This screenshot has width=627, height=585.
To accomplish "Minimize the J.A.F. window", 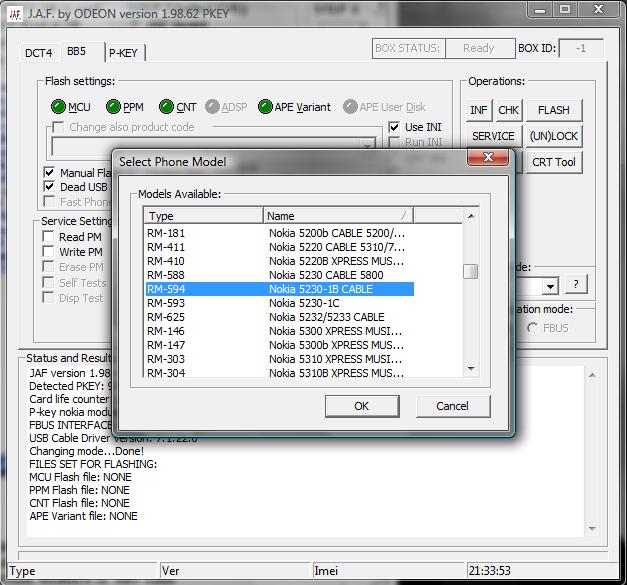I will pos(540,10).
